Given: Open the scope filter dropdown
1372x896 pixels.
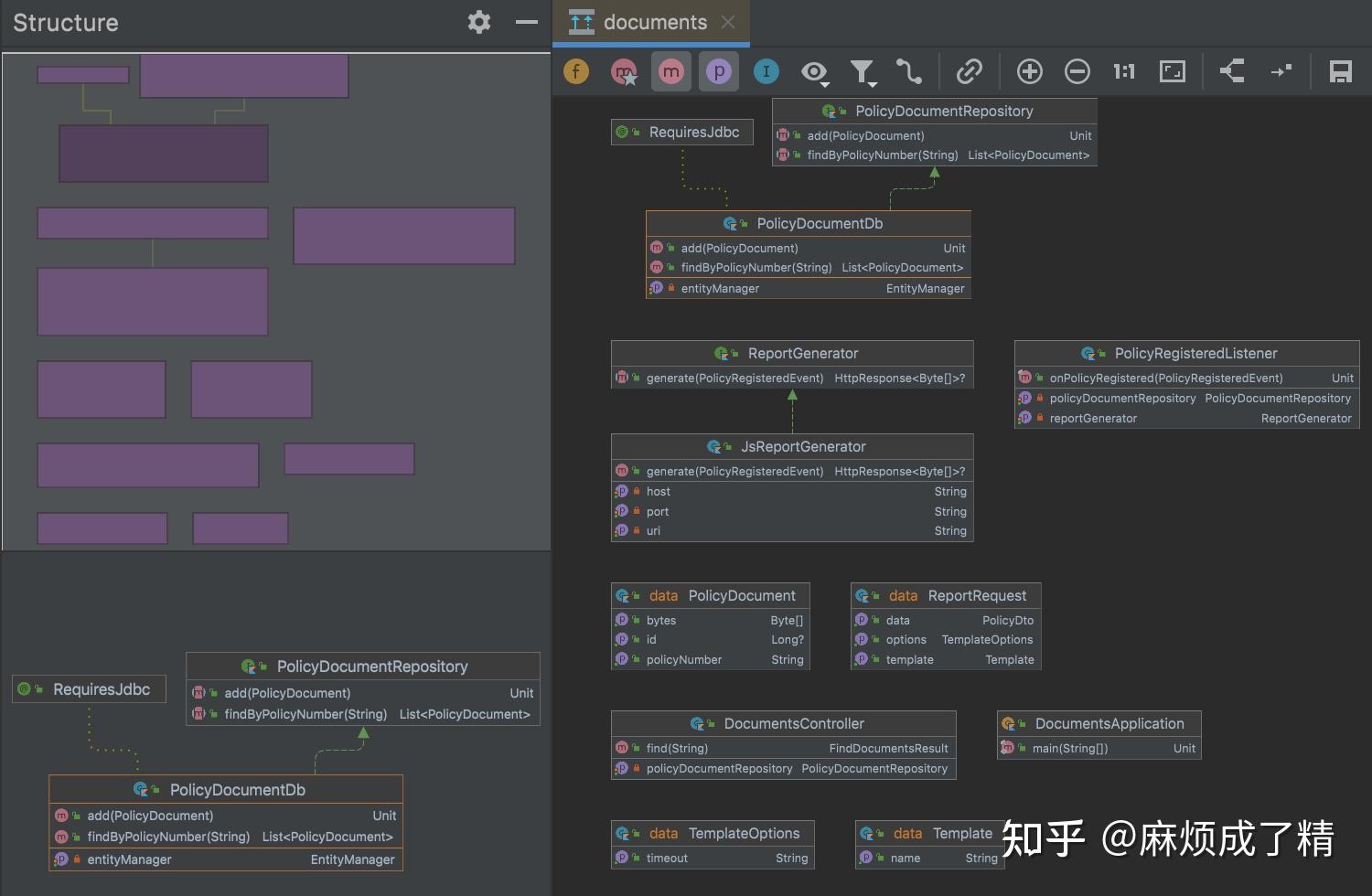Looking at the screenshot, I should pos(863,71).
